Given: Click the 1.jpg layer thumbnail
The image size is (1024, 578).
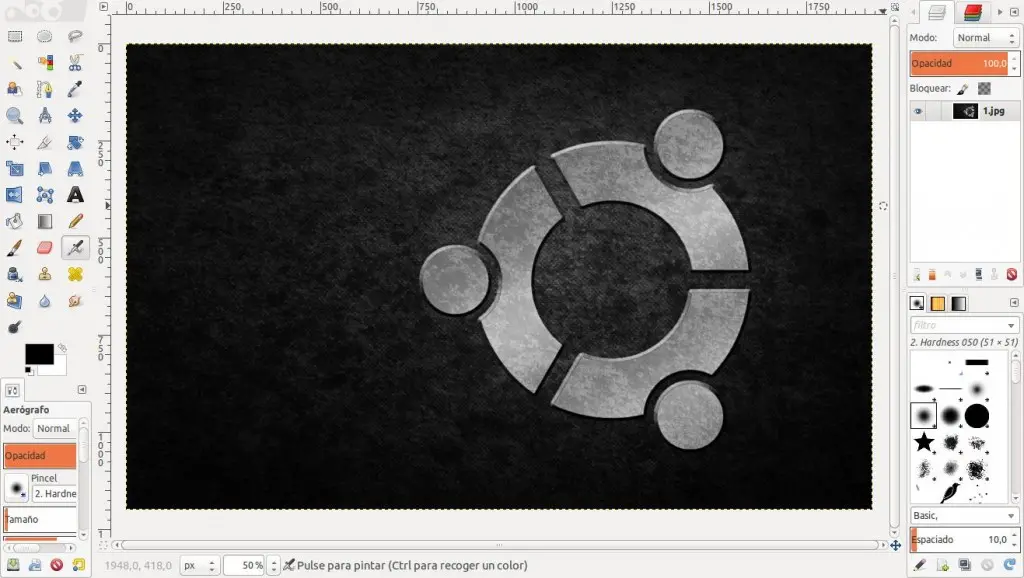Looking at the screenshot, I should point(965,111).
